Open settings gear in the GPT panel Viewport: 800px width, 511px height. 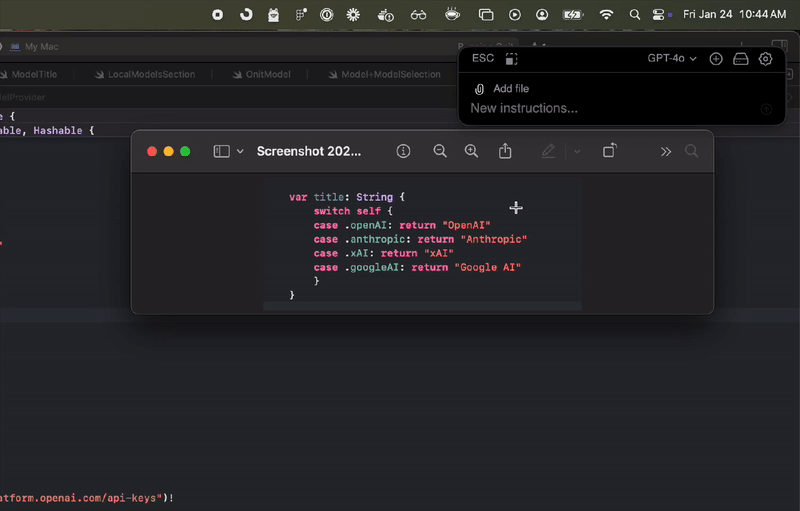point(766,59)
